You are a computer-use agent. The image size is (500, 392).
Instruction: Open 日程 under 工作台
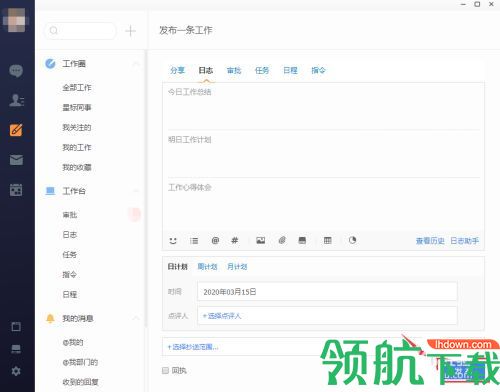click(70, 294)
